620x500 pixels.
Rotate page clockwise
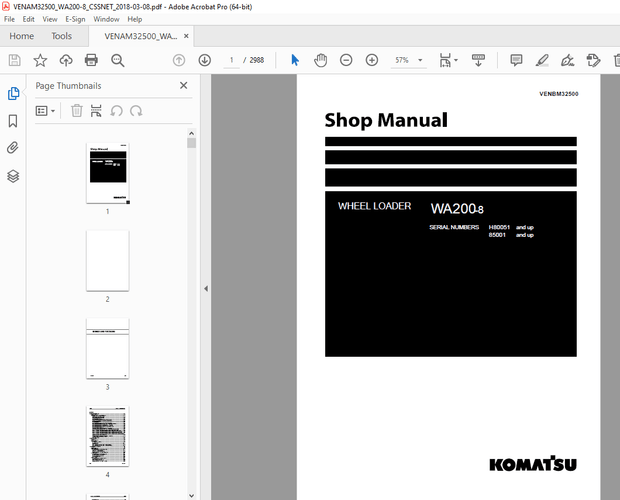tap(136, 111)
